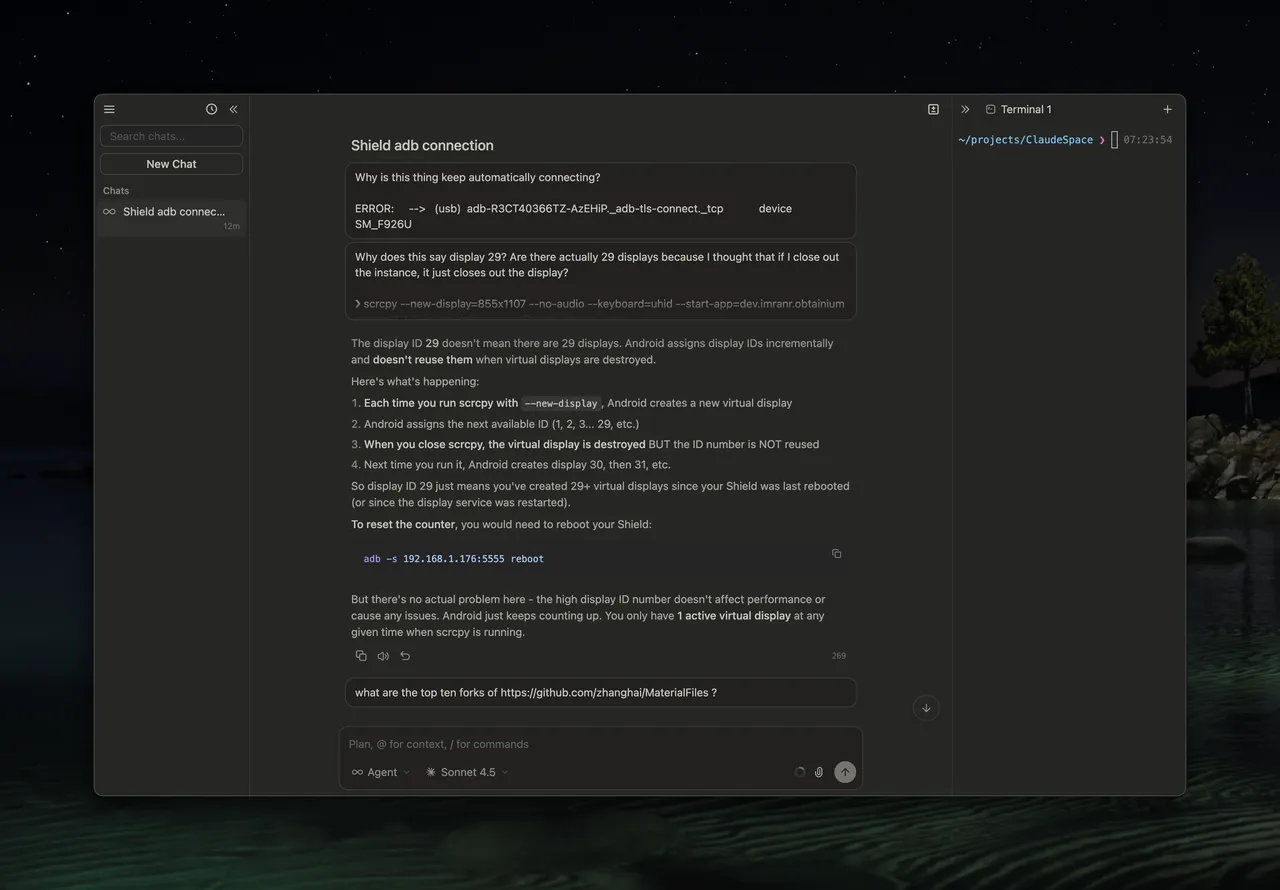1280x890 pixels.
Task: Select the Terminal 1 tab
Action: pyautogui.click(x=1019, y=109)
